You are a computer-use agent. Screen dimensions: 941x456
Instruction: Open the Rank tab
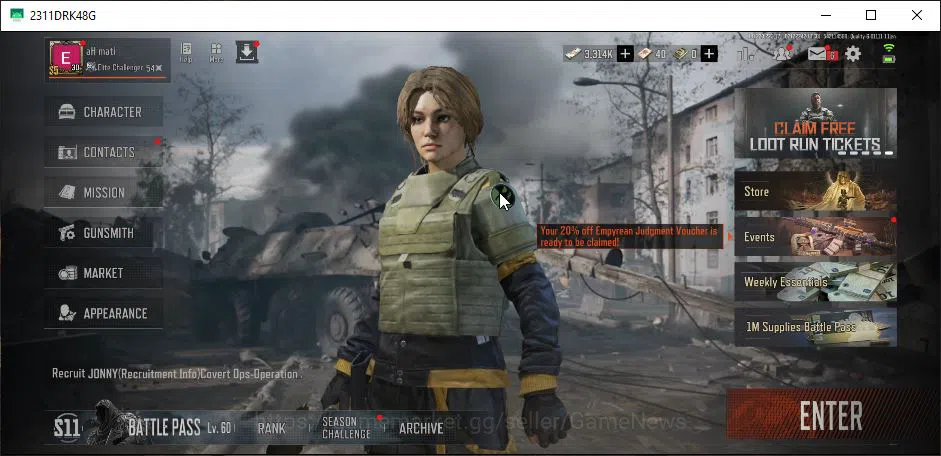[271, 428]
